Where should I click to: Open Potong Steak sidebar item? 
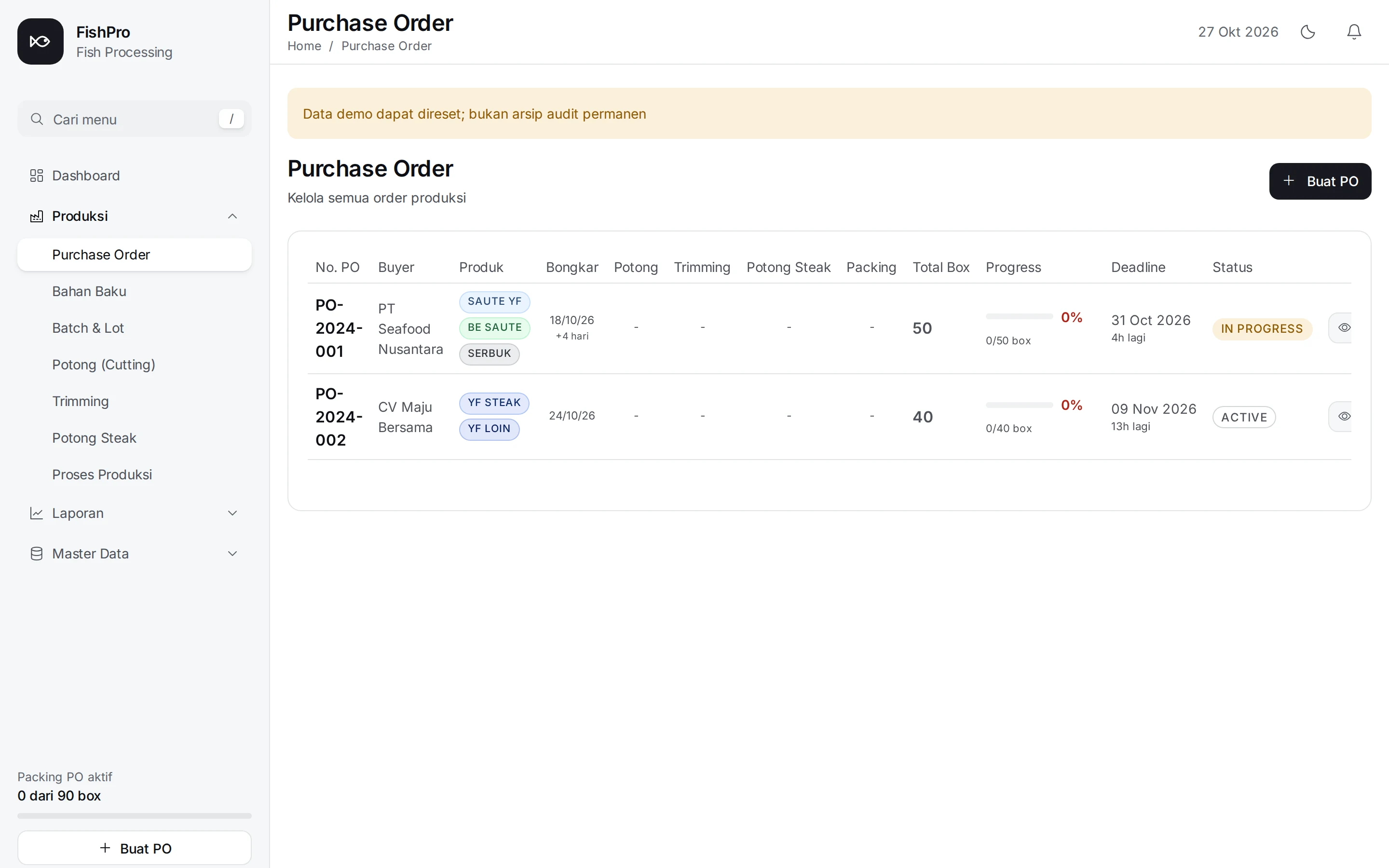click(x=134, y=438)
